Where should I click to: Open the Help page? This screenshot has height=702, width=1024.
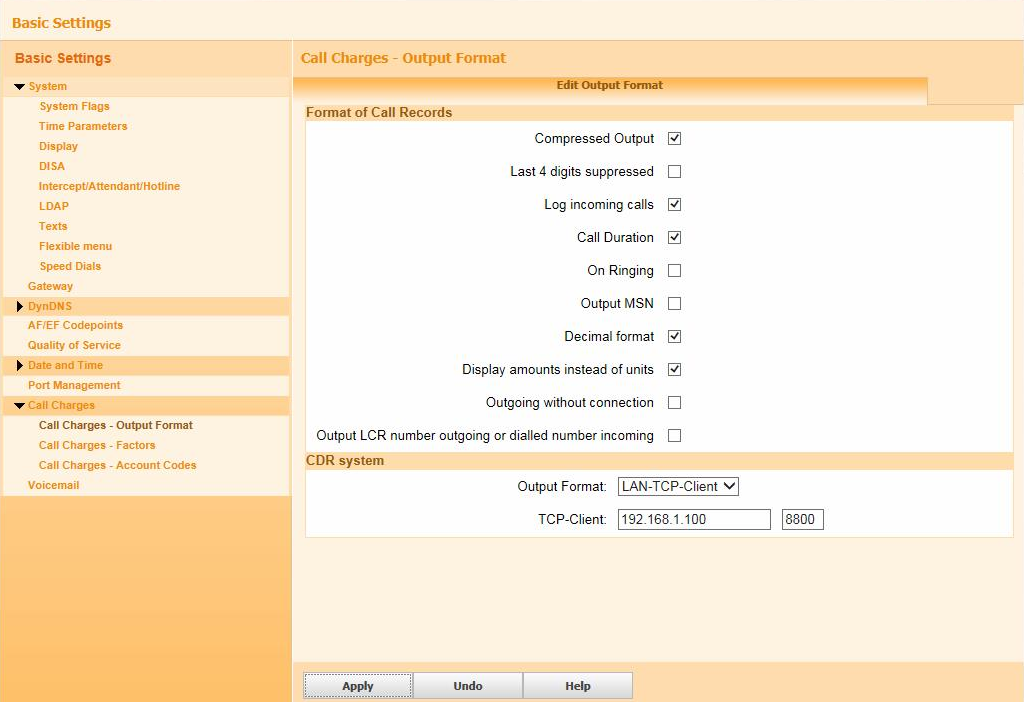click(x=578, y=686)
